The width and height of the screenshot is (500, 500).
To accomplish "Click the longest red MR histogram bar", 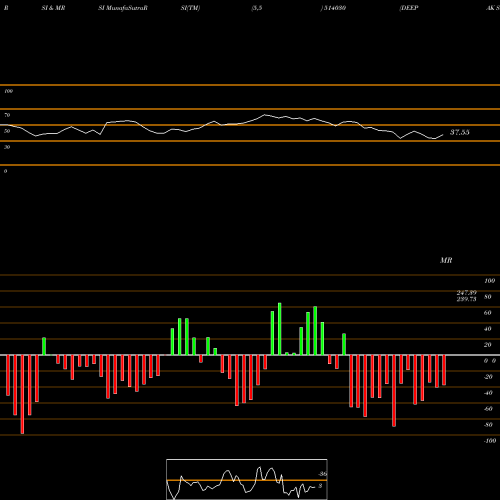I will (22, 394).
